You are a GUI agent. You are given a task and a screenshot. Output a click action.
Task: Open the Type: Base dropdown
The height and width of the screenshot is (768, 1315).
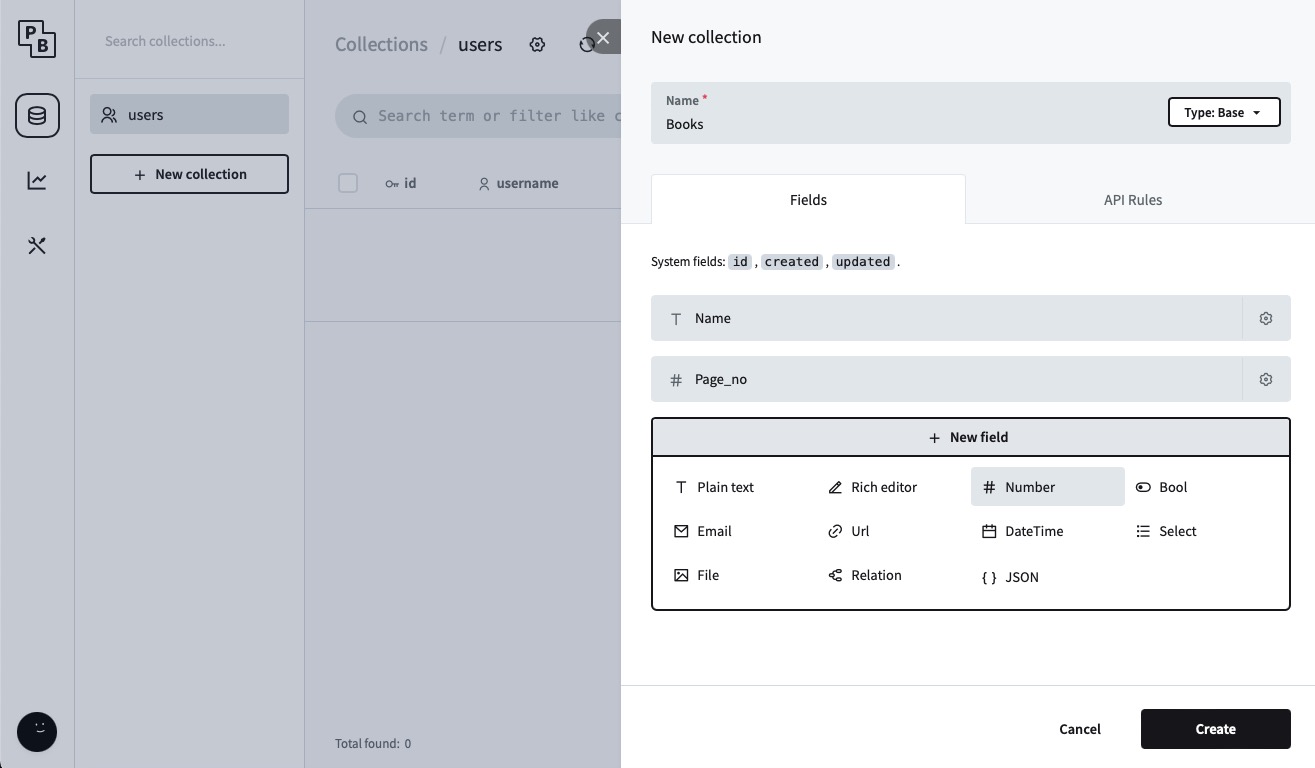[1224, 112]
